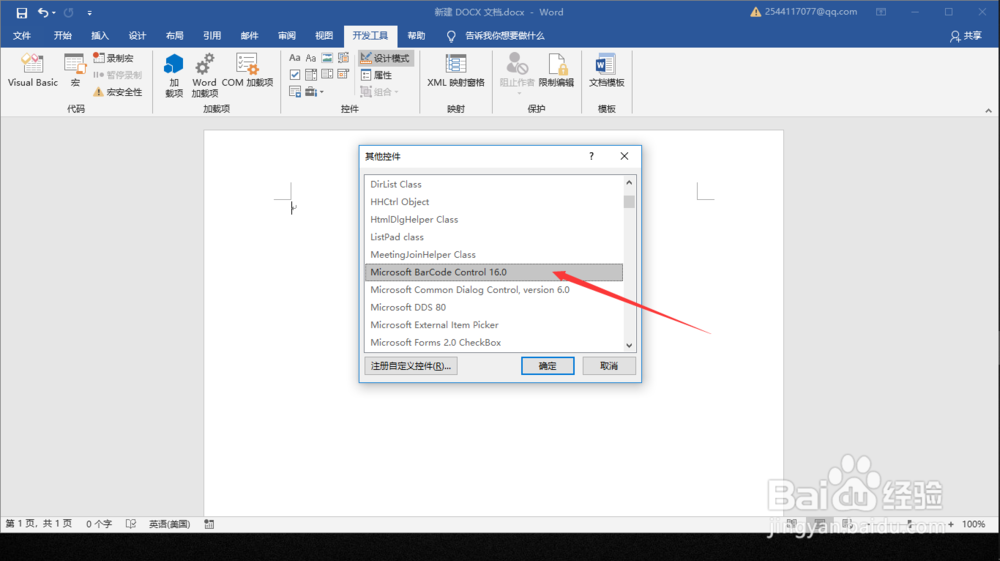This screenshot has width=1000, height=561.
Task: Switch to the 审阅 review tab
Action: (287, 36)
